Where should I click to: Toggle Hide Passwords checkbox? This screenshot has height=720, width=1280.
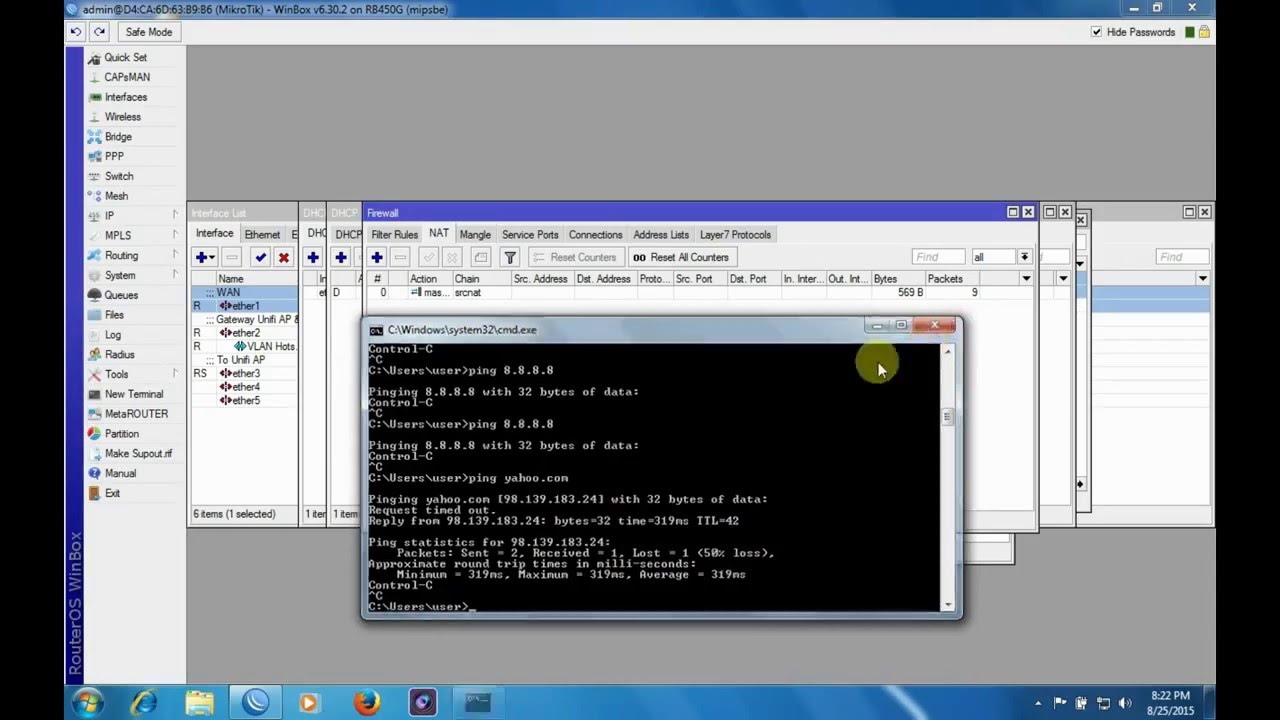click(x=1096, y=32)
